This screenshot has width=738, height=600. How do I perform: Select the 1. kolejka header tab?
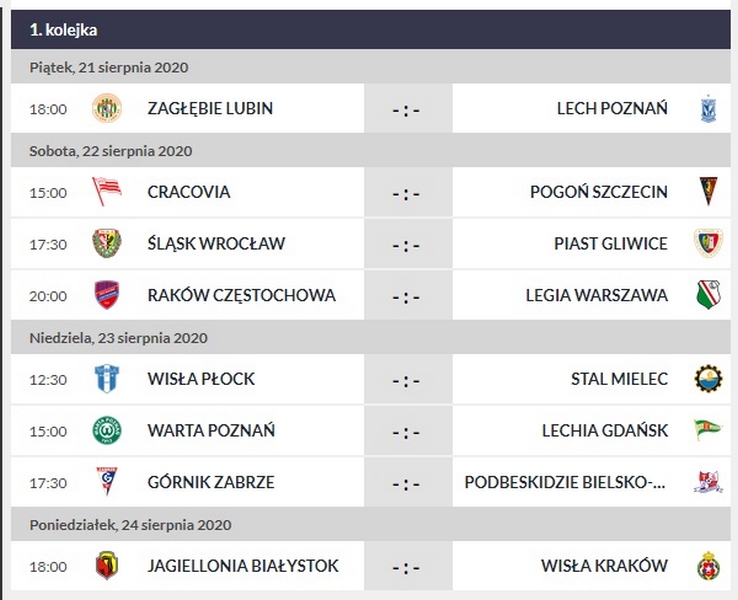pos(64,30)
